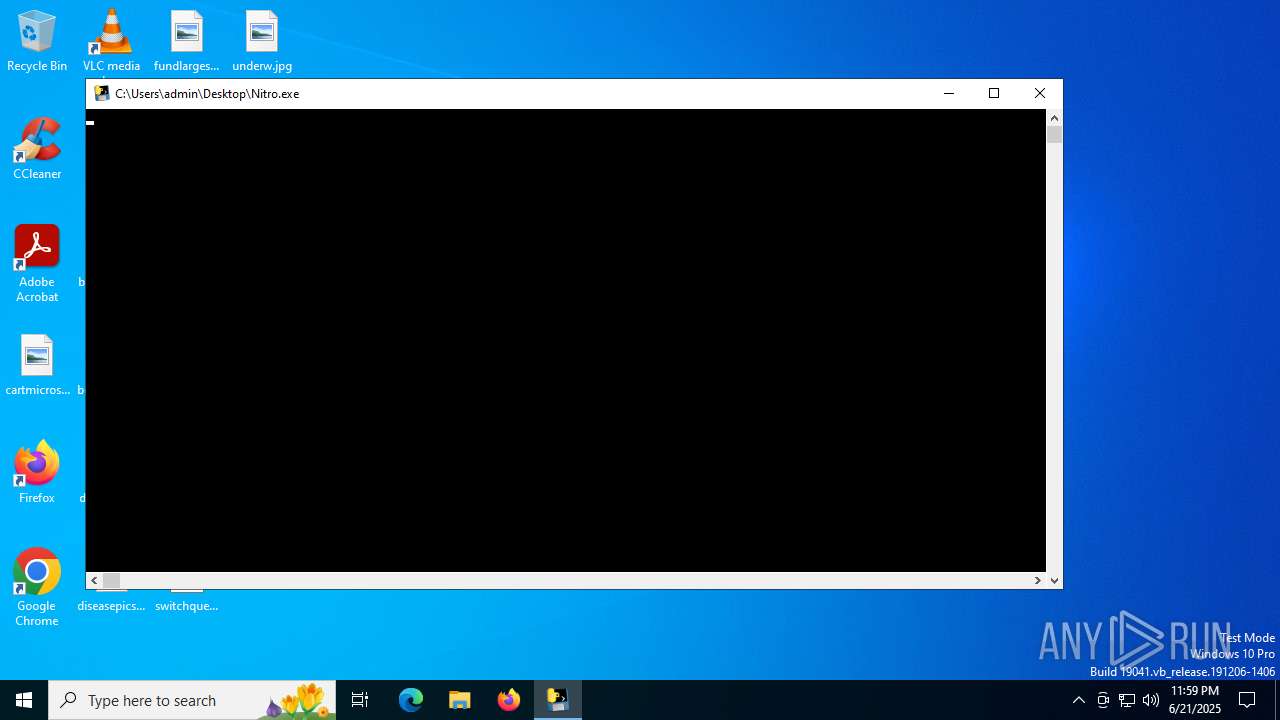Click the Nitro.exe console window title icon
The image size is (1280, 720).
click(101, 93)
